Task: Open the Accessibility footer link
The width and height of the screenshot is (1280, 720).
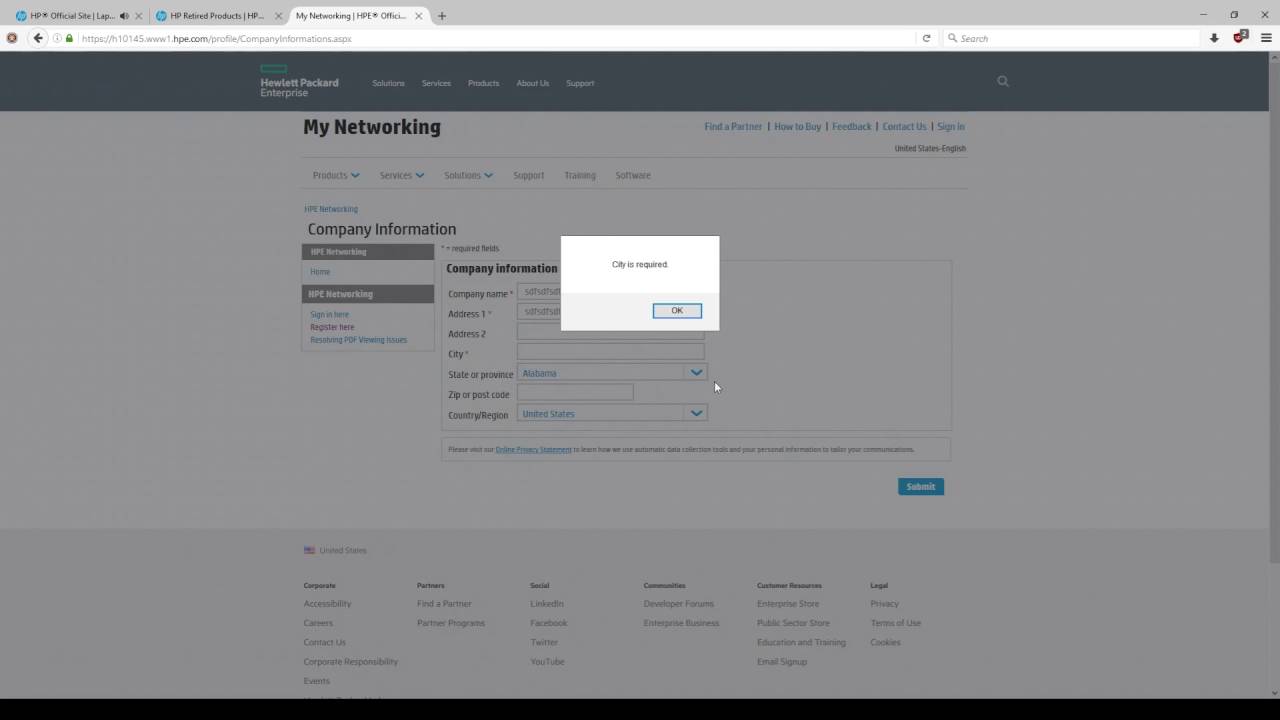Action: point(327,603)
